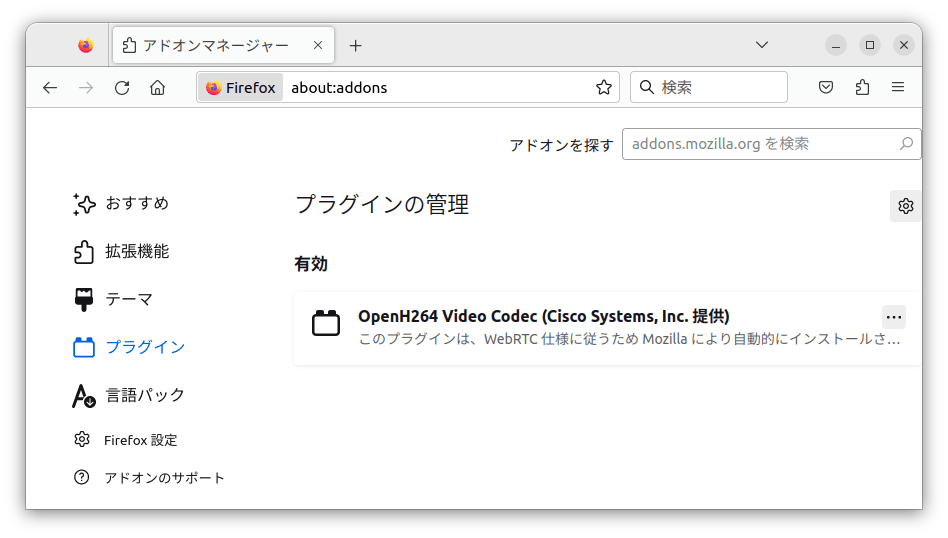Screen dimensions: 948x538
Task: Click the OpenH264 Video Codec plugin title
Action: 544,316
